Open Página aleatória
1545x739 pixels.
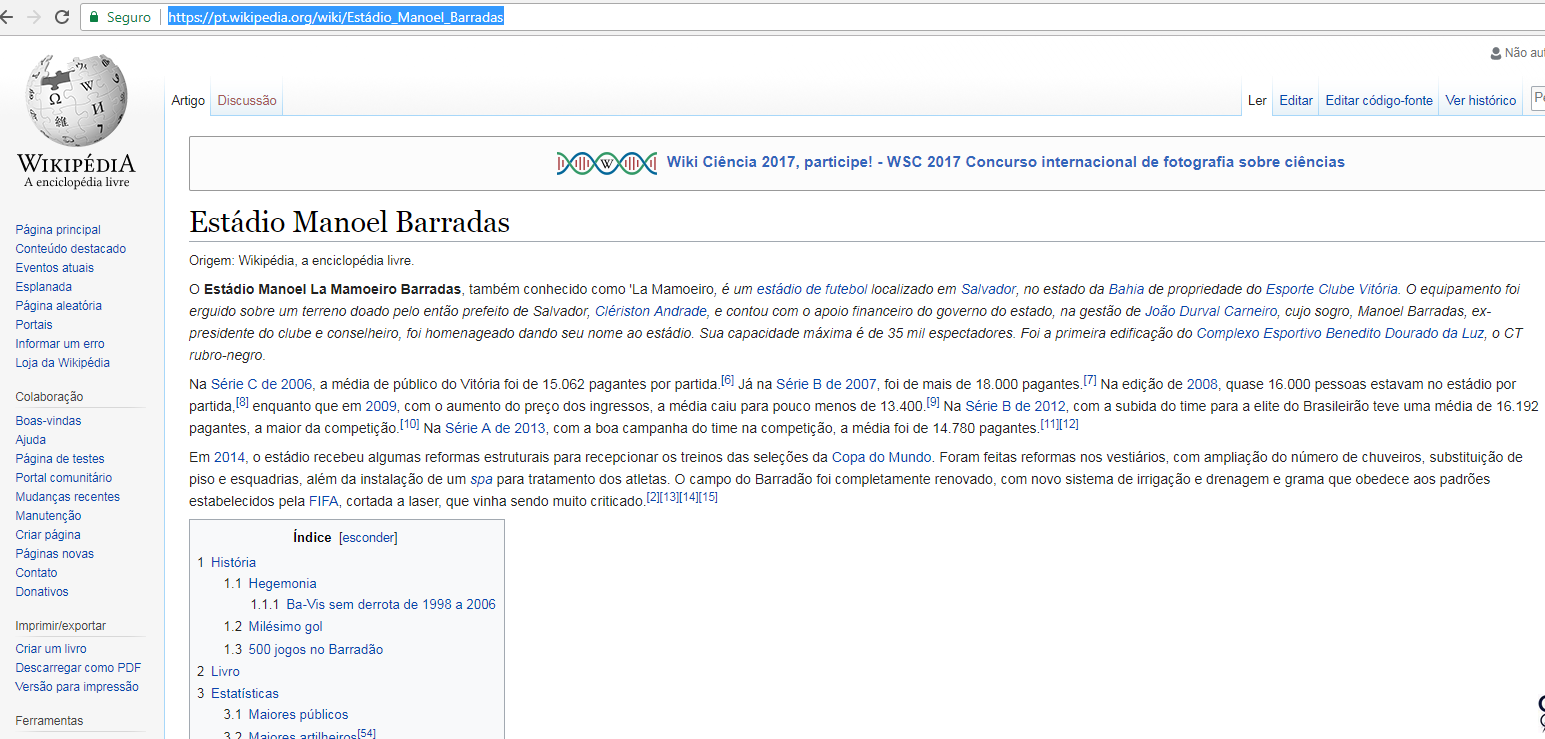coord(58,306)
